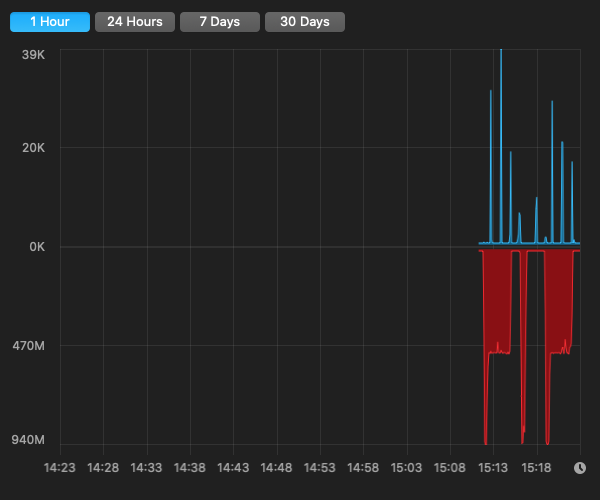Click the 14:58 time label
This screenshot has height=500, width=600.
click(x=363, y=467)
